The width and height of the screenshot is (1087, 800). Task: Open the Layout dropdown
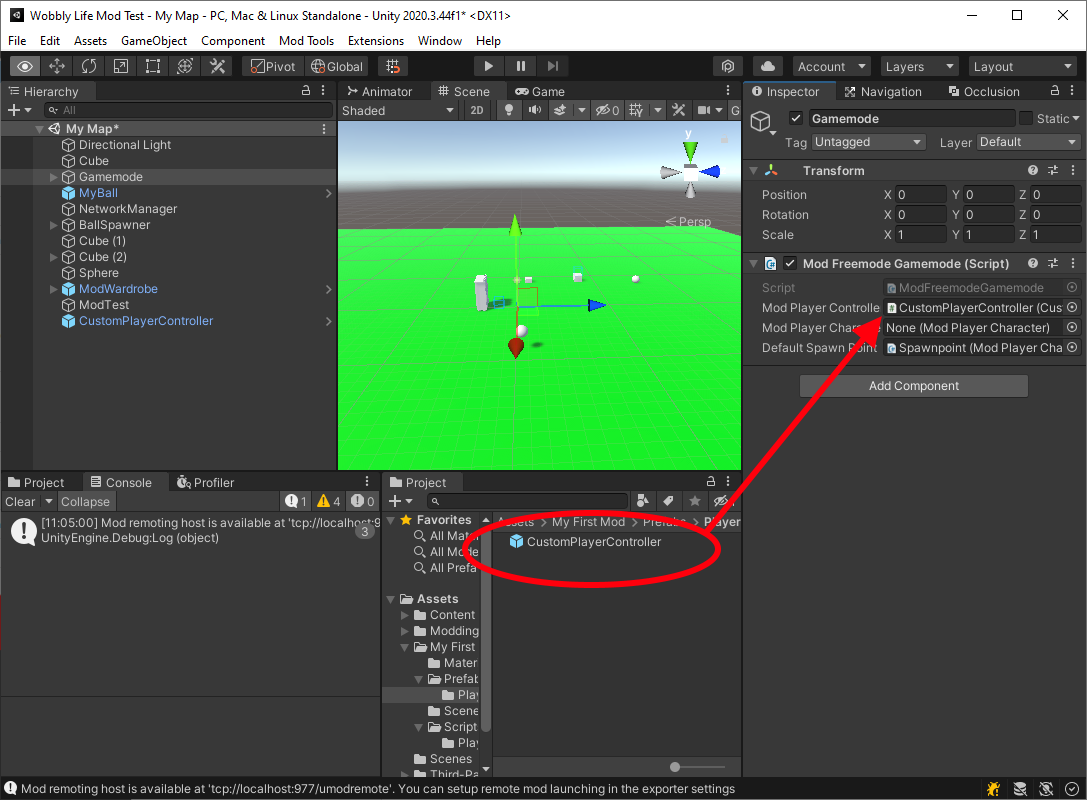pyautogui.click(x=1023, y=67)
